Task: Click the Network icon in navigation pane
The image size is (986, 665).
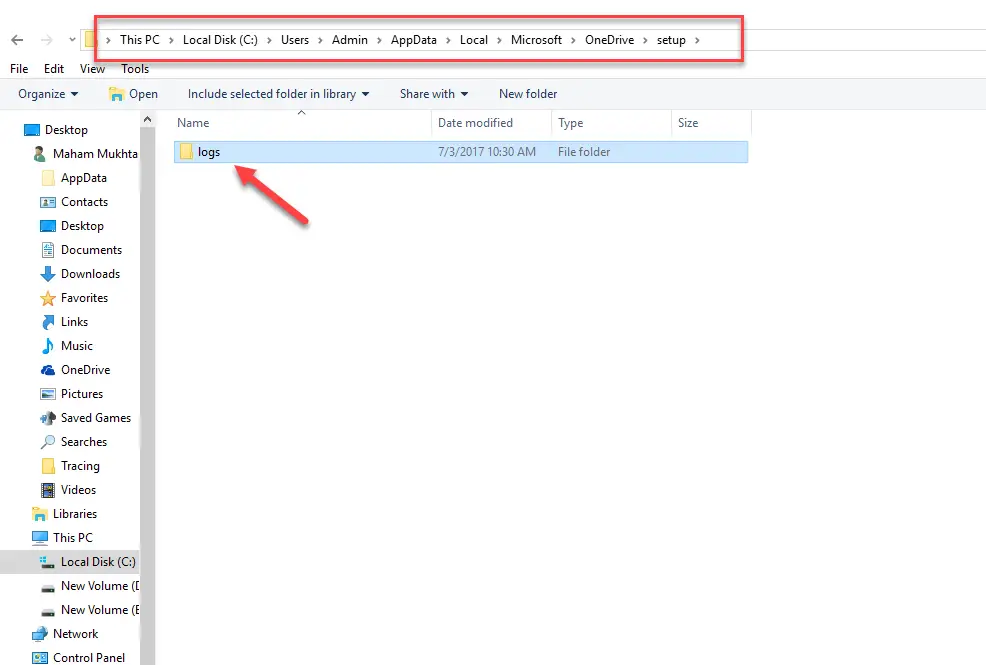Action: pyautogui.click(x=40, y=634)
